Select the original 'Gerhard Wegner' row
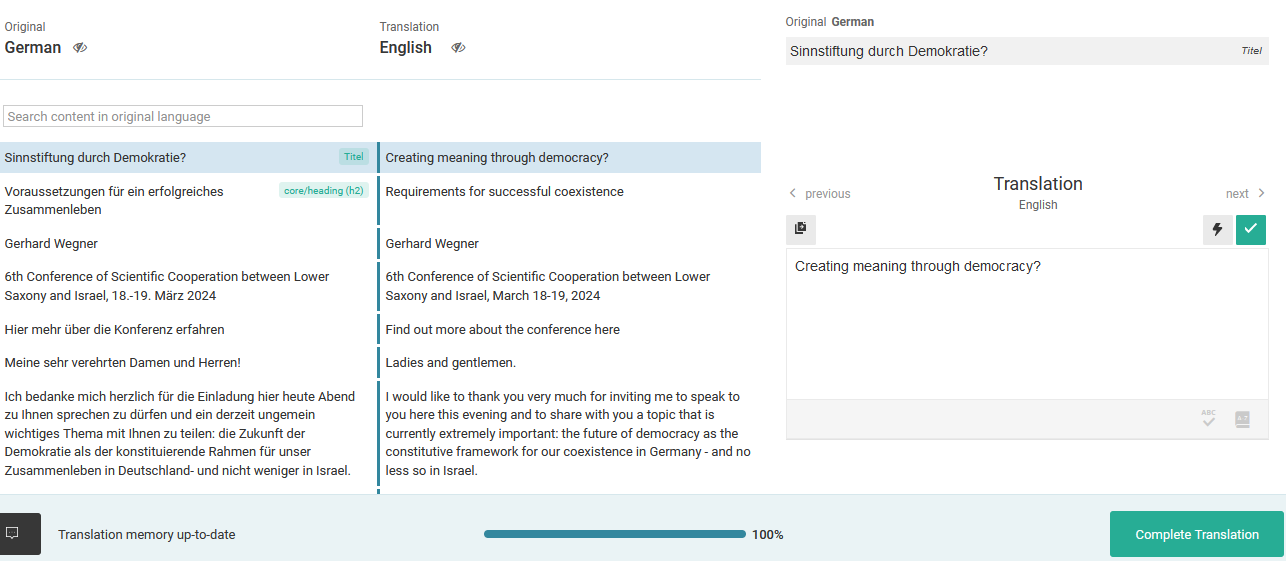Screen dimensions: 1286x561 (52, 244)
